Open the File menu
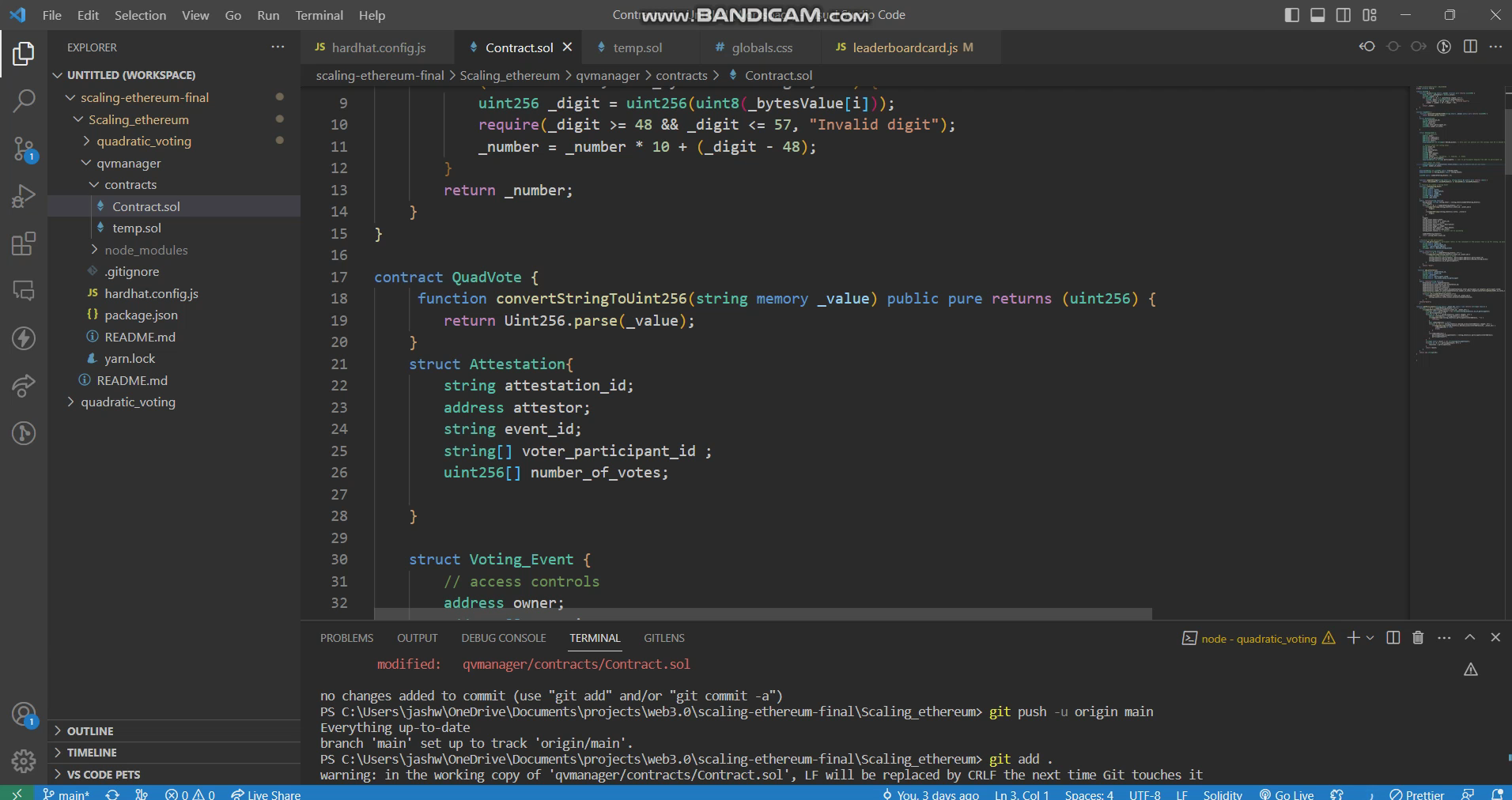This screenshot has width=1512, height=800. coord(51,15)
